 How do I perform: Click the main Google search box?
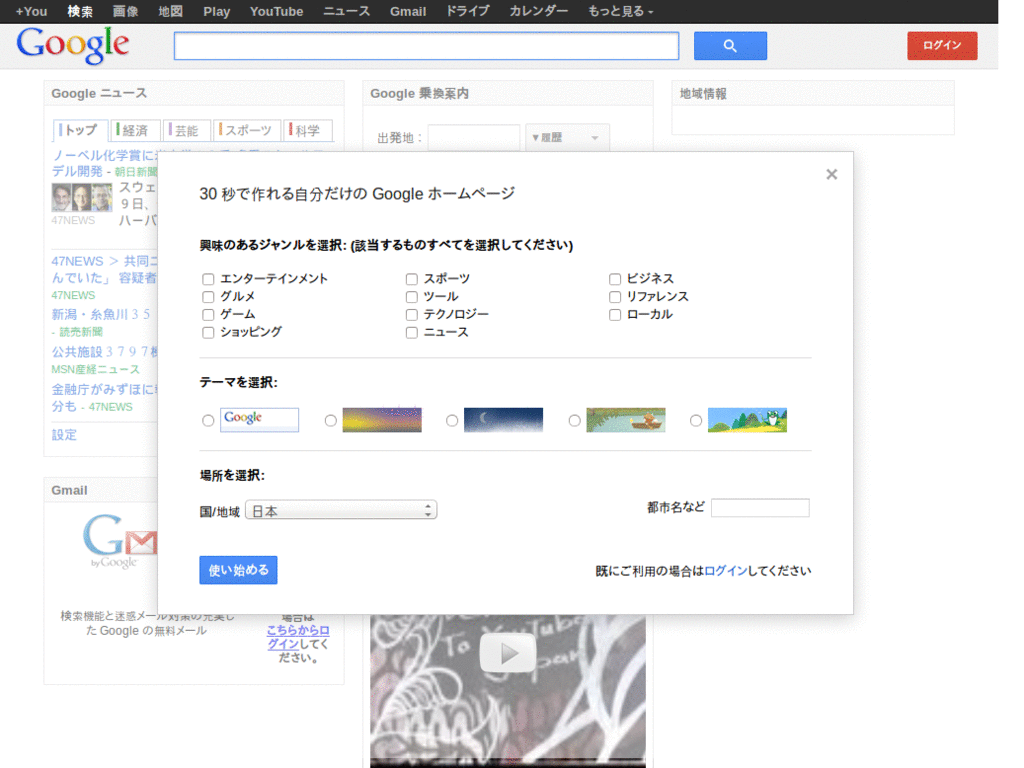point(426,46)
